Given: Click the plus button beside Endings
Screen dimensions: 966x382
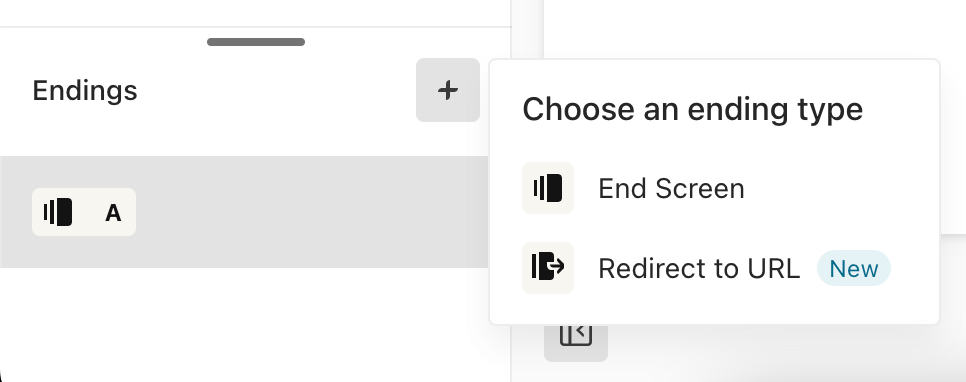Looking at the screenshot, I should (448, 90).
